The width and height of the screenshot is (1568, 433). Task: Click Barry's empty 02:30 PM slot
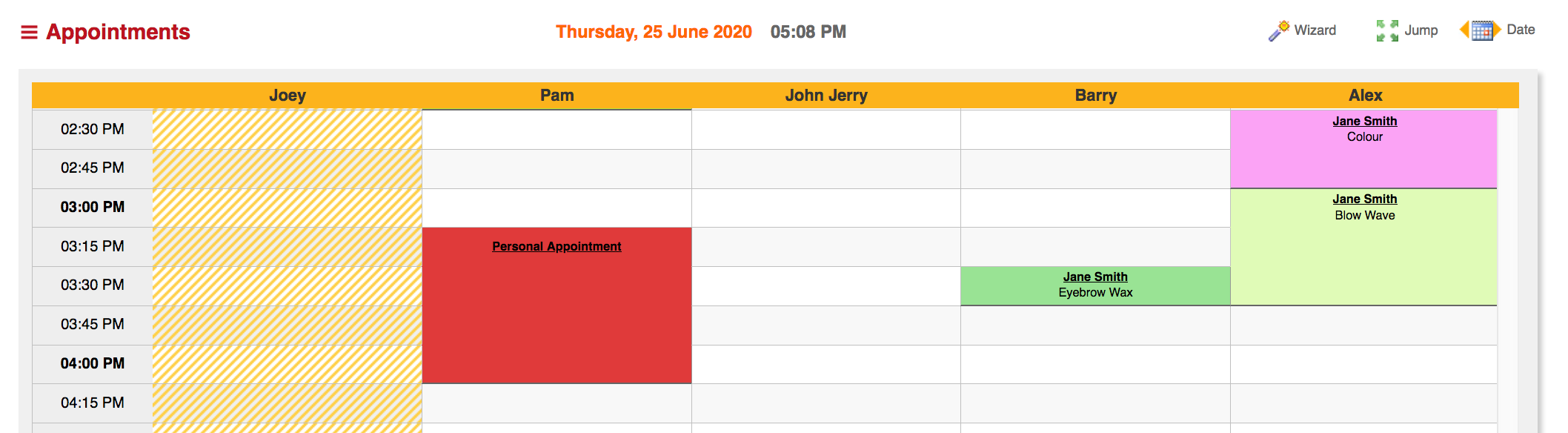(1095, 130)
